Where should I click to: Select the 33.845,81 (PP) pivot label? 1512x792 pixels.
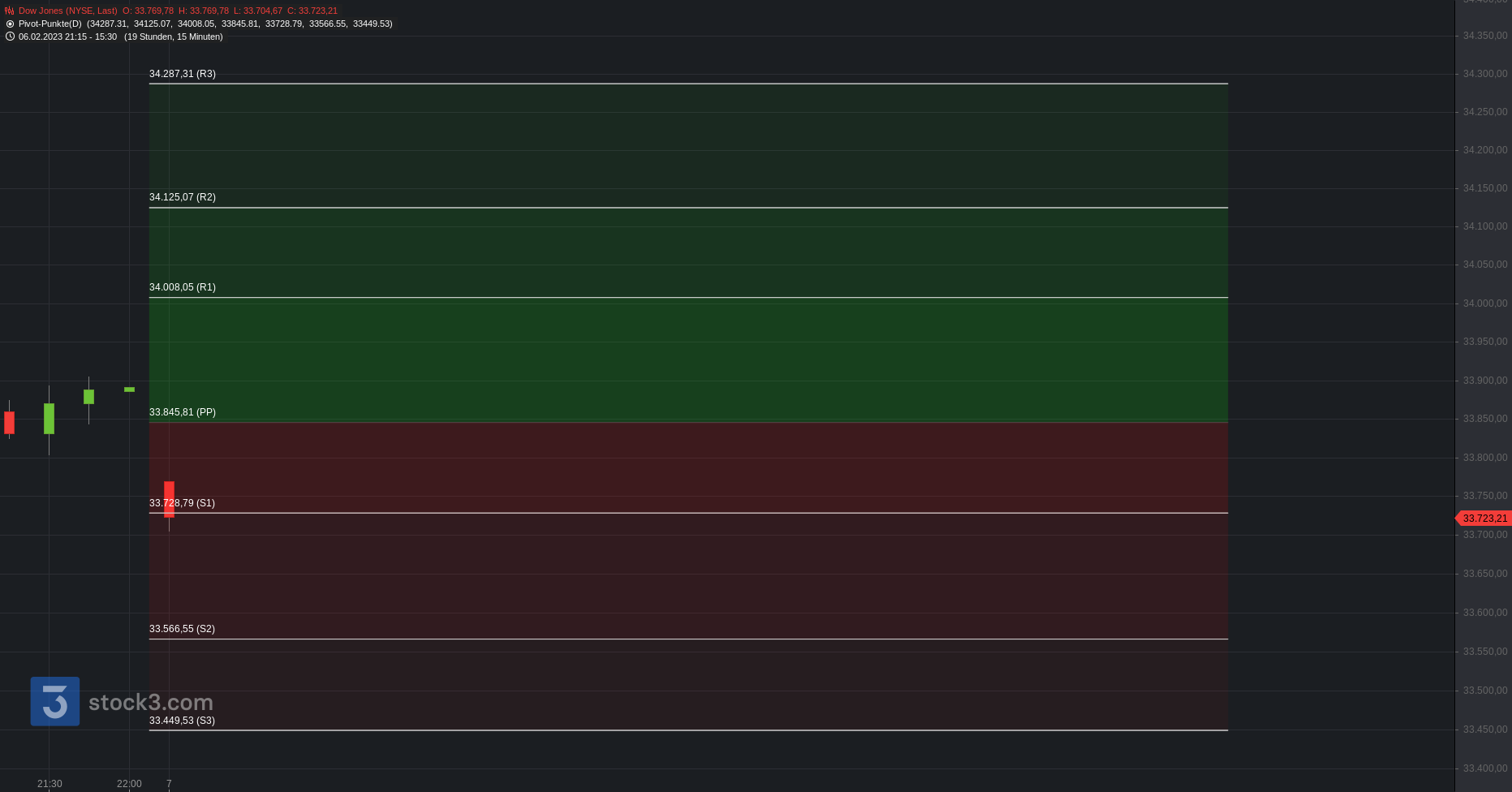pos(183,412)
